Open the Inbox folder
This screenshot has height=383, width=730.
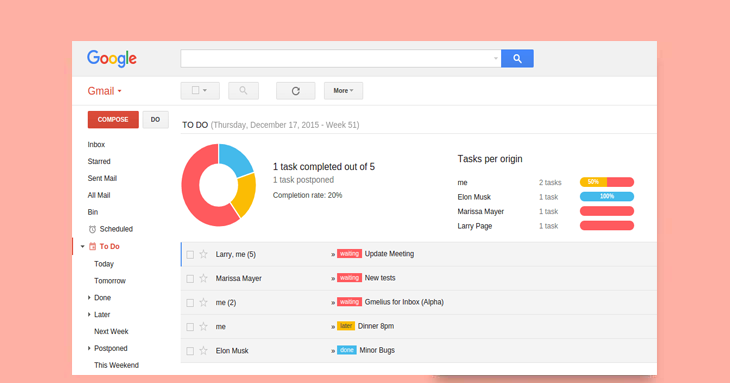point(96,145)
